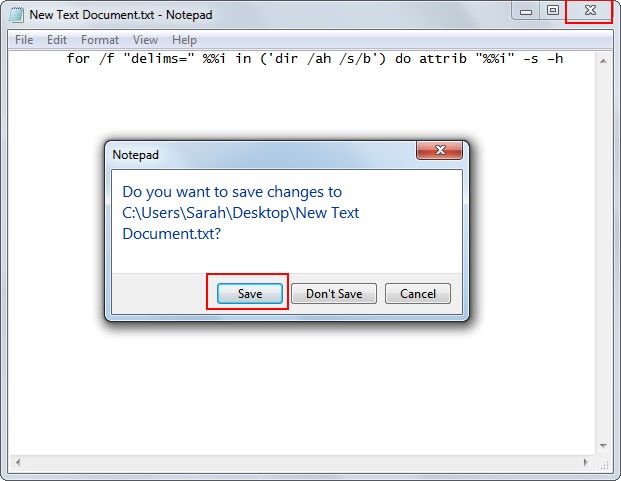The width and height of the screenshot is (621, 481).
Task: Click the vertical scrollbar up arrow
Action: (x=603, y=61)
